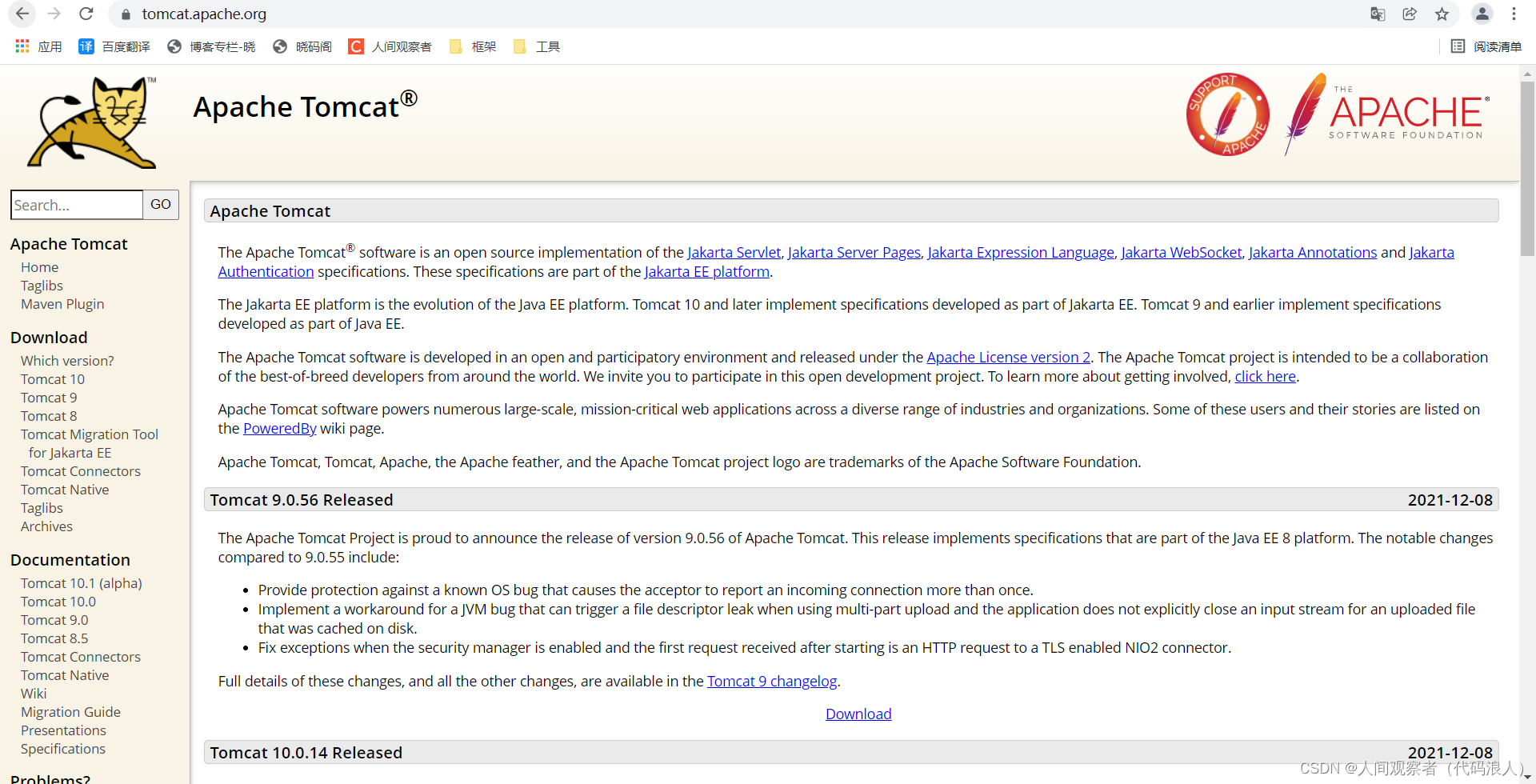The width and height of the screenshot is (1536, 784).
Task: Open Maven Plugin sidebar link
Action: pos(62,304)
